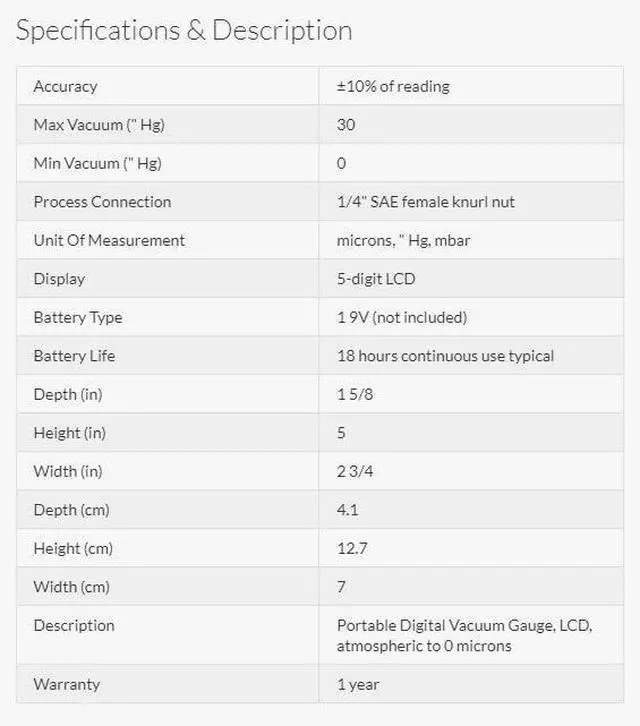Click the ±10% of reading value
Viewport: 640px width, 726px height.
pyautogui.click(x=393, y=86)
